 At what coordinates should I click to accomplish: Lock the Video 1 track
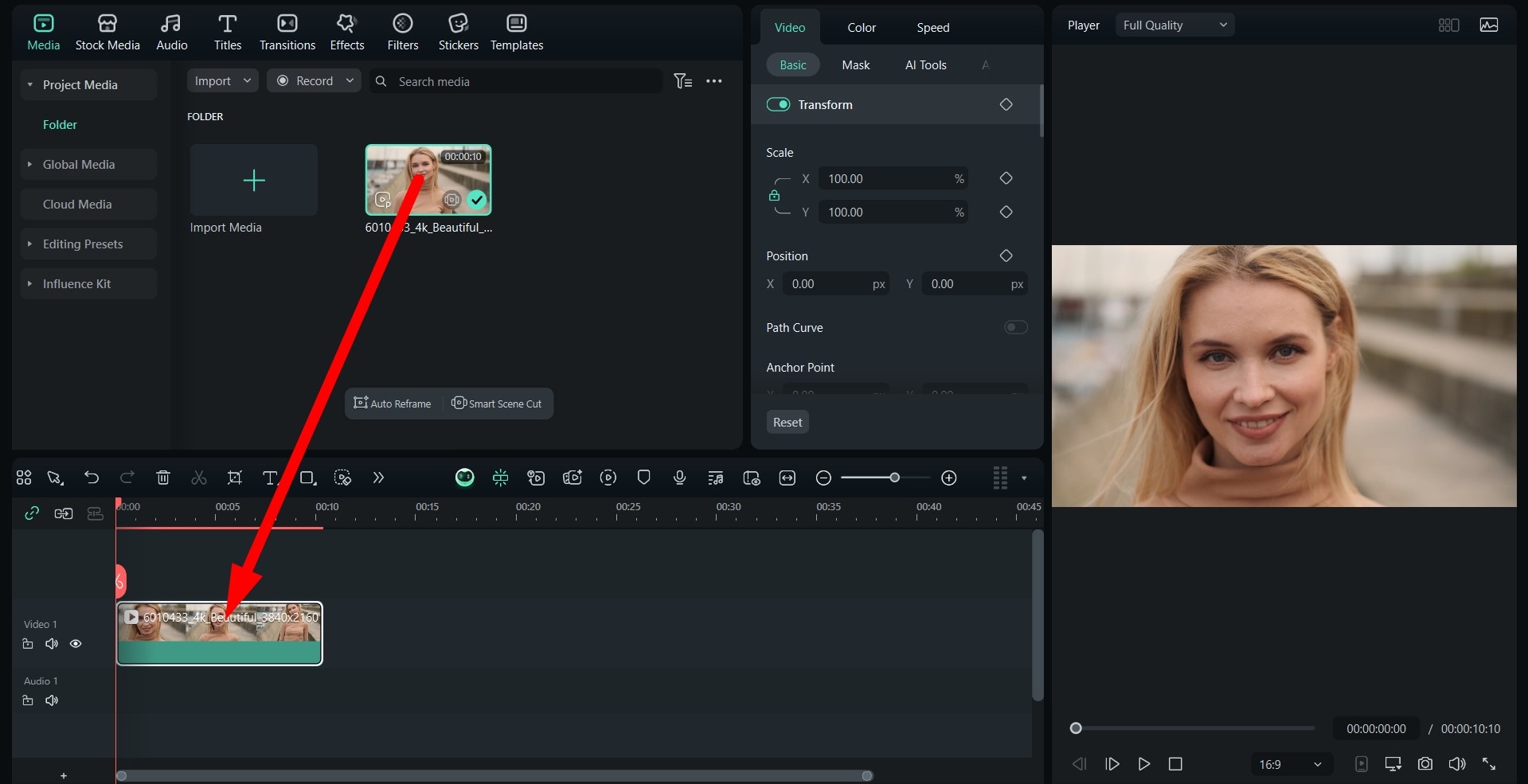(x=28, y=644)
